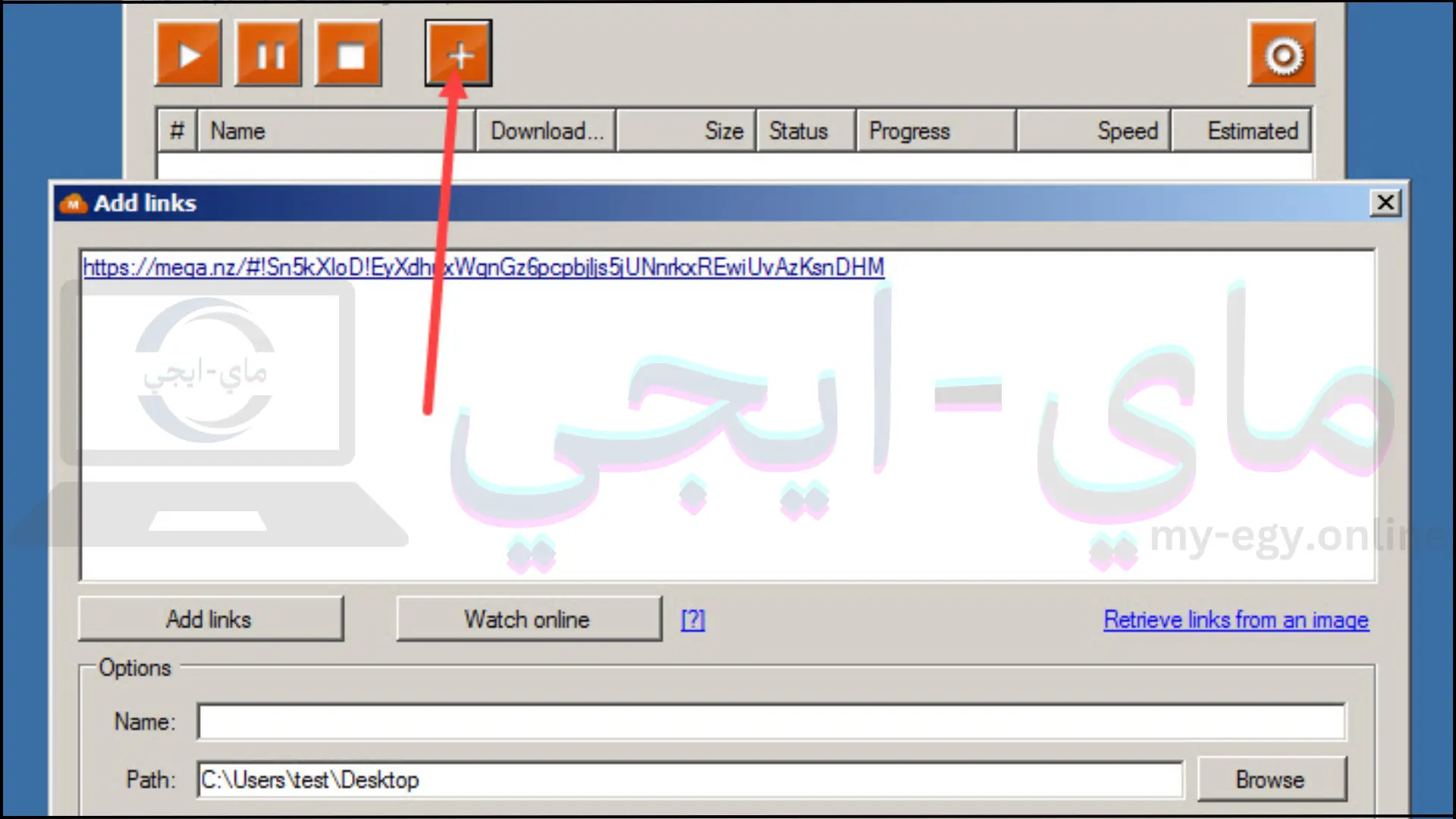The height and width of the screenshot is (819, 1456).
Task: Expand the Options section
Action: click(x=135, y=668)
